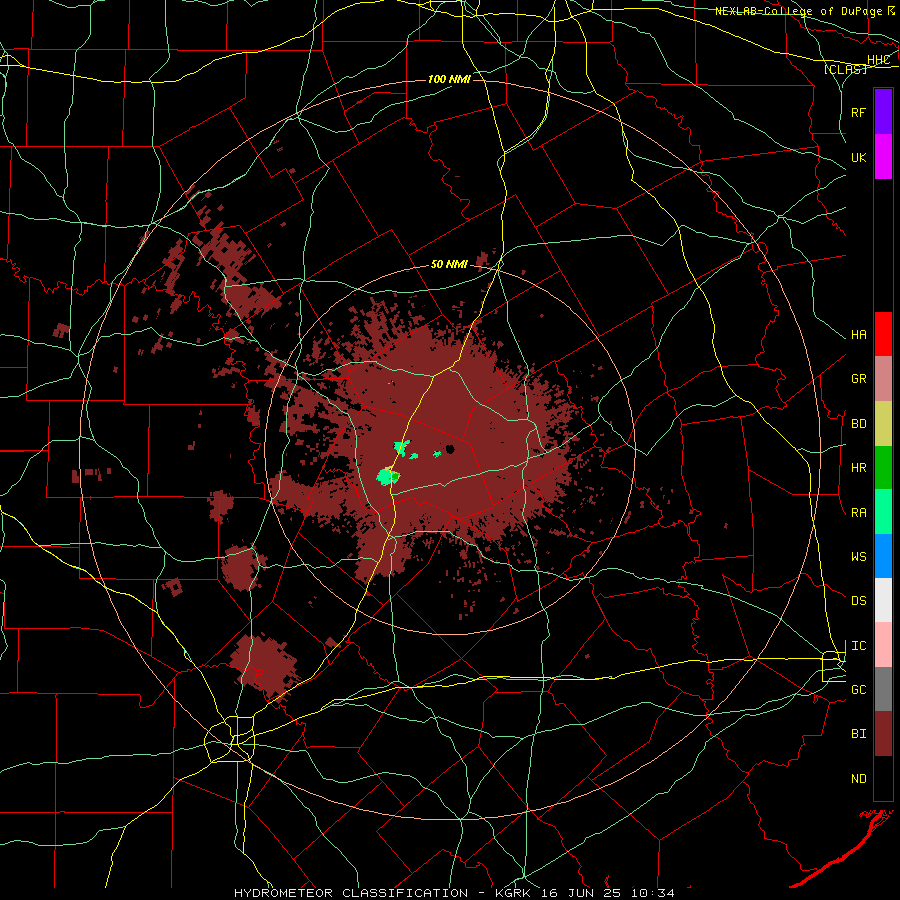This screenshot has width=900, height=900.
Task: Click the HR green legend swatch
Action: pyautogui.click(x=883, y=467)
